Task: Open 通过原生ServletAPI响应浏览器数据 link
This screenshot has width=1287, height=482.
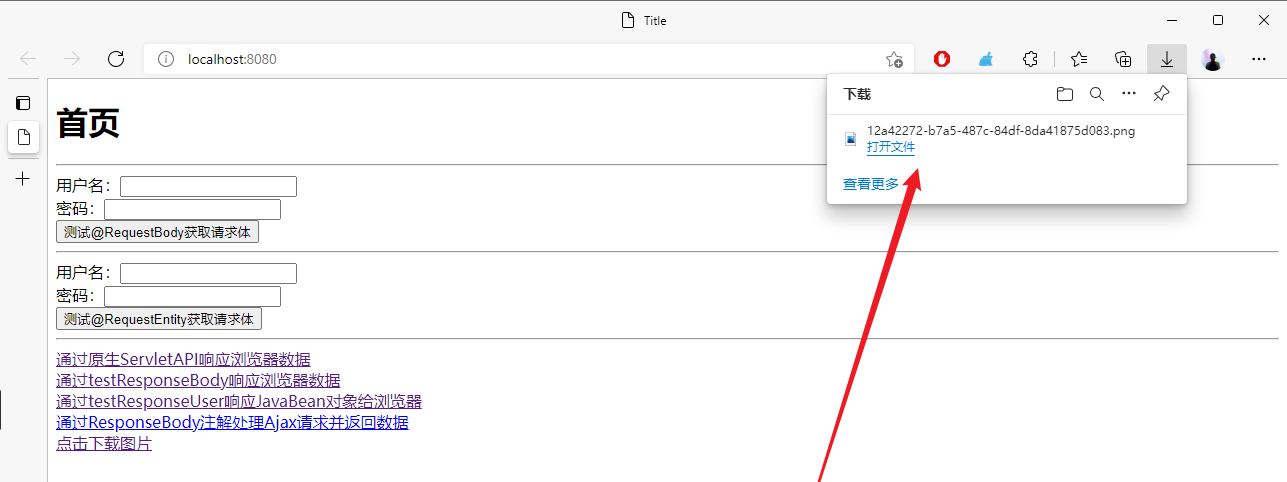Action: click(x=183, y=360)
